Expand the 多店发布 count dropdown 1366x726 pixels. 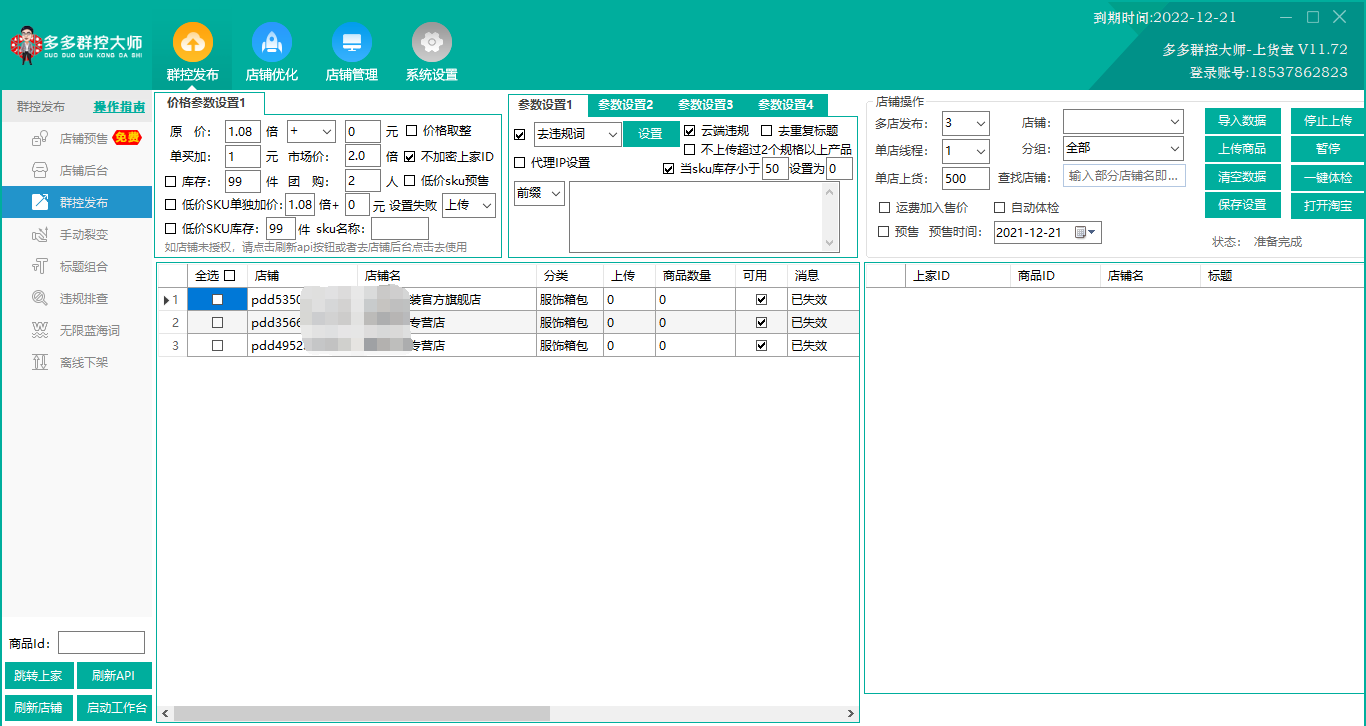pyautogui.click(x=980, y=124)
